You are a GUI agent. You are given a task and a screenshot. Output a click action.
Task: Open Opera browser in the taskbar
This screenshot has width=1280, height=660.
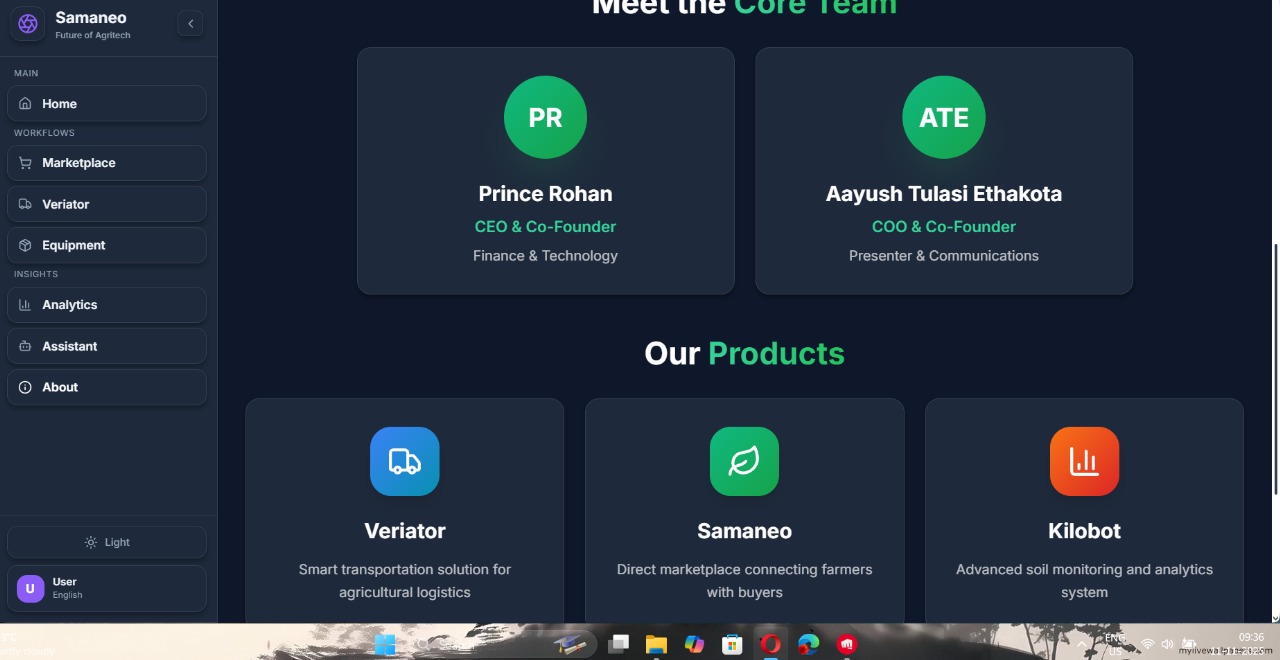tap(770, 644)
